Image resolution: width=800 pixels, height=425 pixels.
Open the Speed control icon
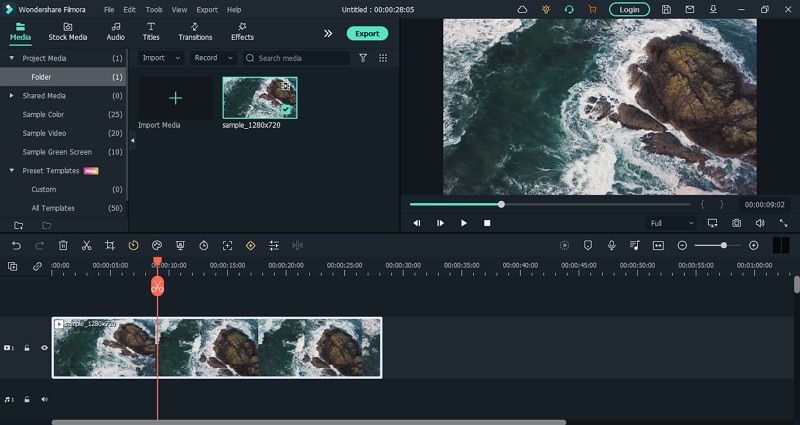133,246
